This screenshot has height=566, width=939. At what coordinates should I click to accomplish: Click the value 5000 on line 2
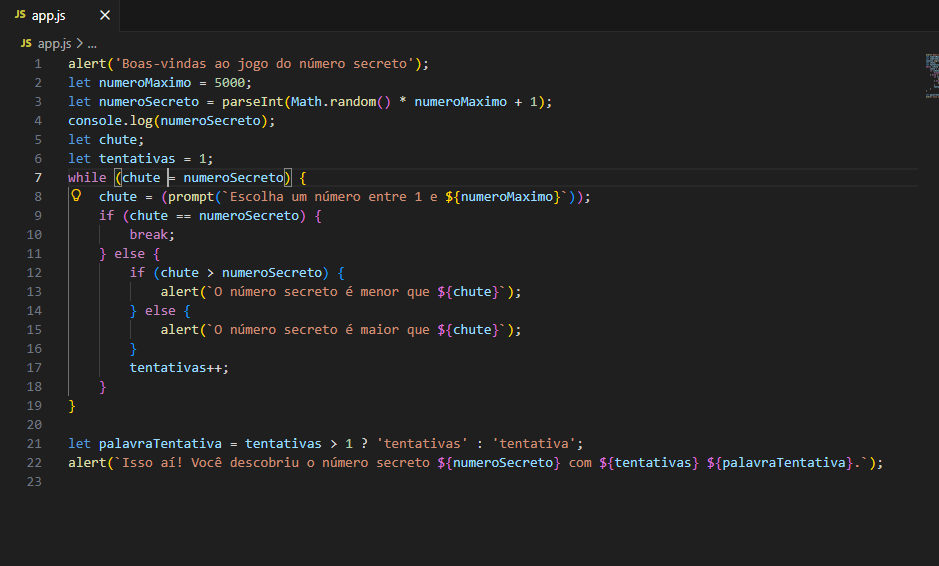pos(229,83)
